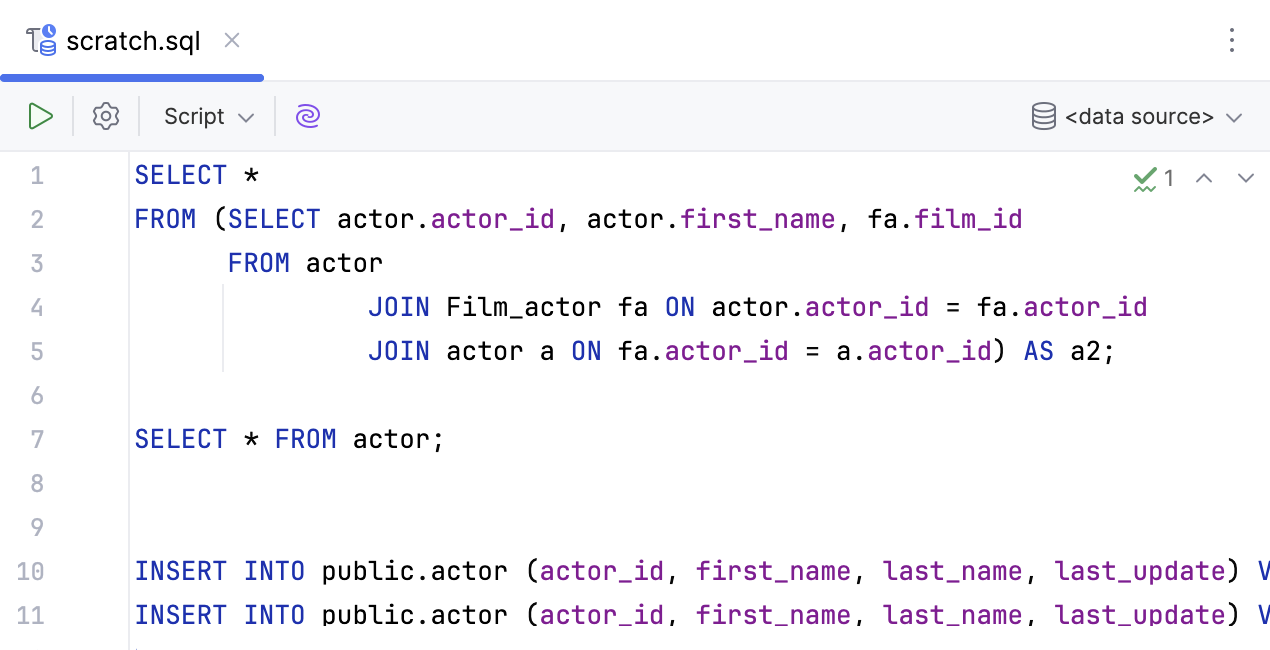Run the script with the green play icon
The image size is (1270, 650).
pos(41,116)
